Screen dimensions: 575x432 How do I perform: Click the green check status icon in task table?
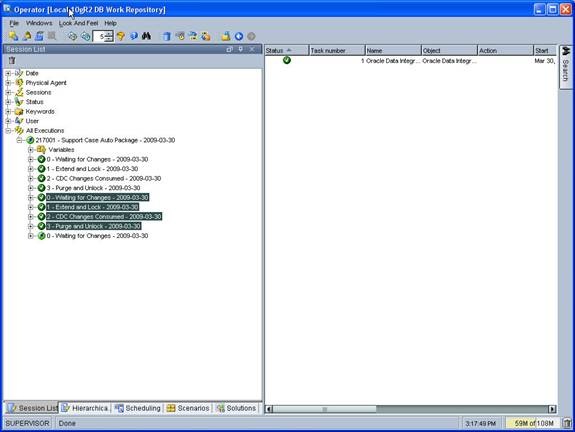287,60
